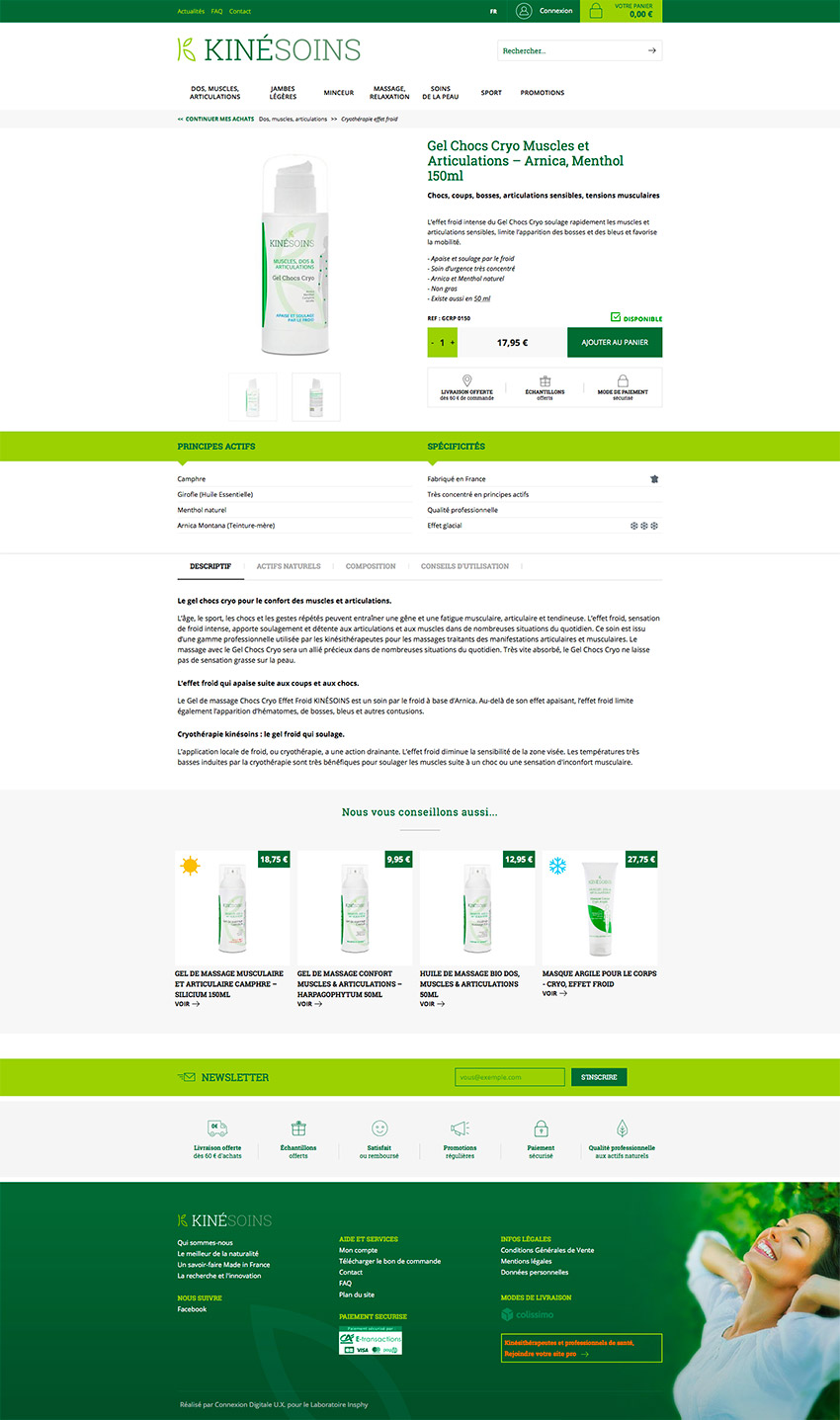
Task: Click the Mode de paiement padlock icon
Action: [623, 380]
